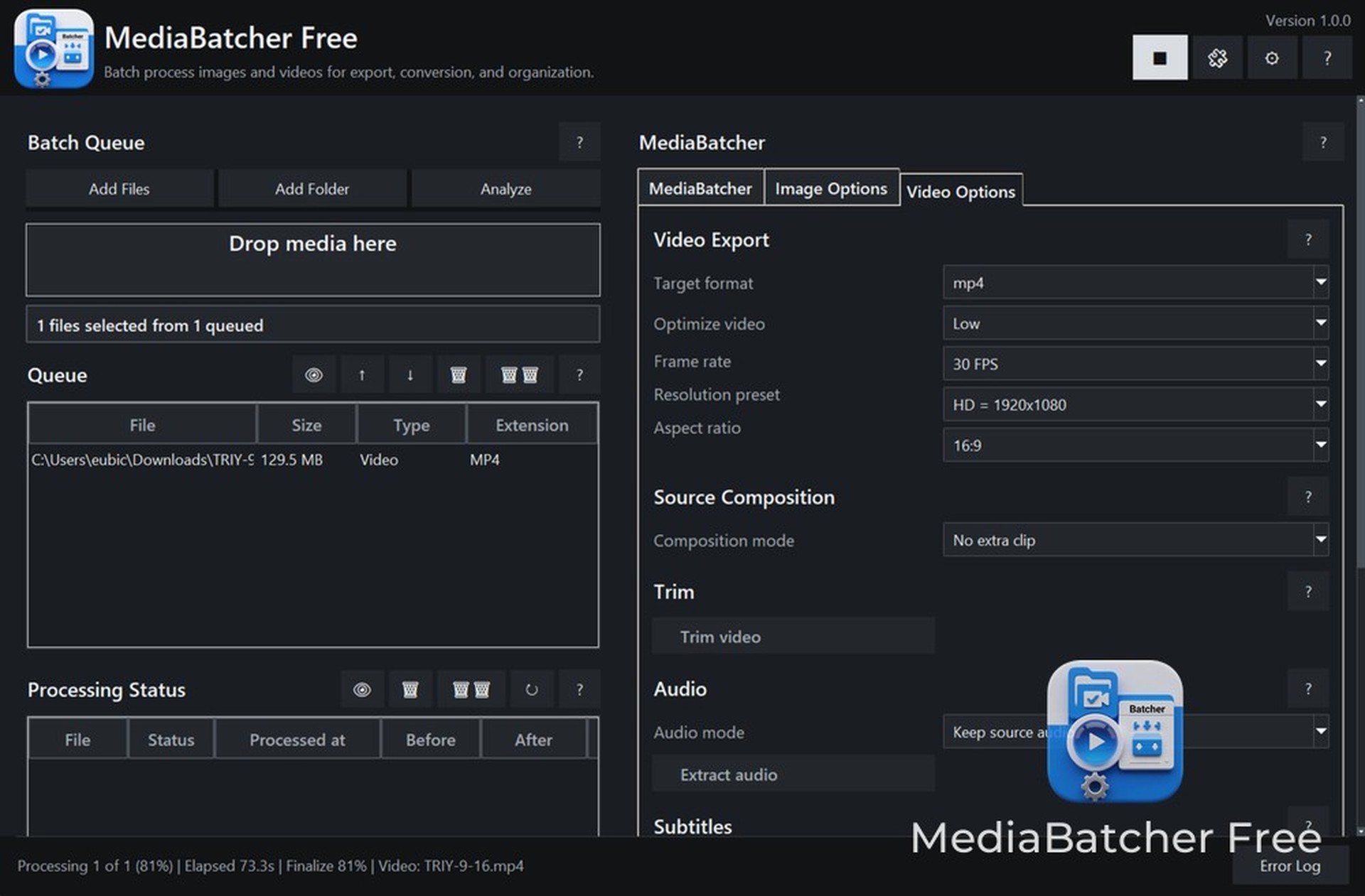The height and width of the screenshot is (896, 1365).
Task: Open the Resolution preset dropdown
Action: (1135, 404)
